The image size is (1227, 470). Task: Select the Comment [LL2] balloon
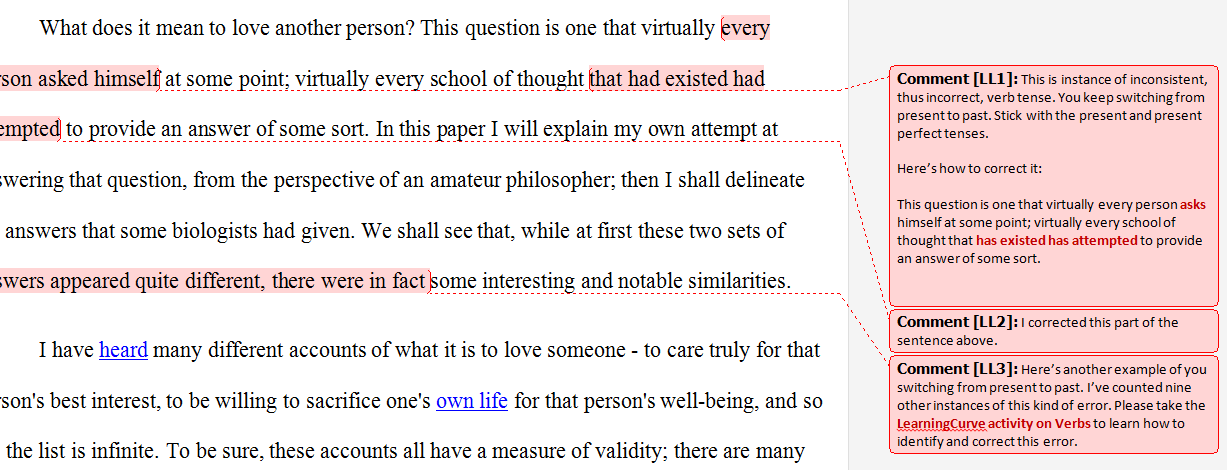pos(1054,330)
